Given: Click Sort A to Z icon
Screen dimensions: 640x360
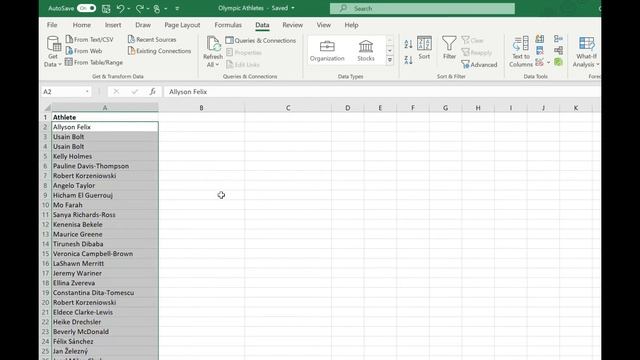Looking at the screenshot, I should pyautogui.click(x=408, y=44).
